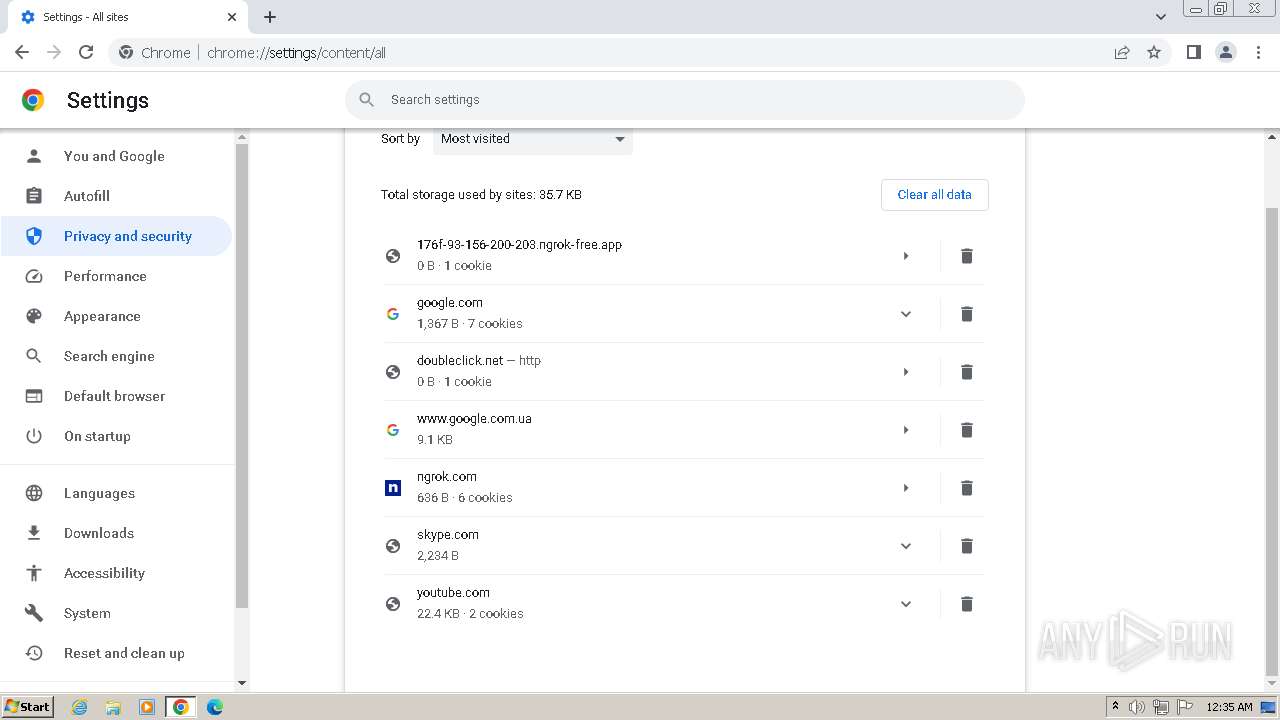The width and height of the screenshot is (1280, 720).
Task: Go to Appearance settings
Action: click(x=116, y=316)
